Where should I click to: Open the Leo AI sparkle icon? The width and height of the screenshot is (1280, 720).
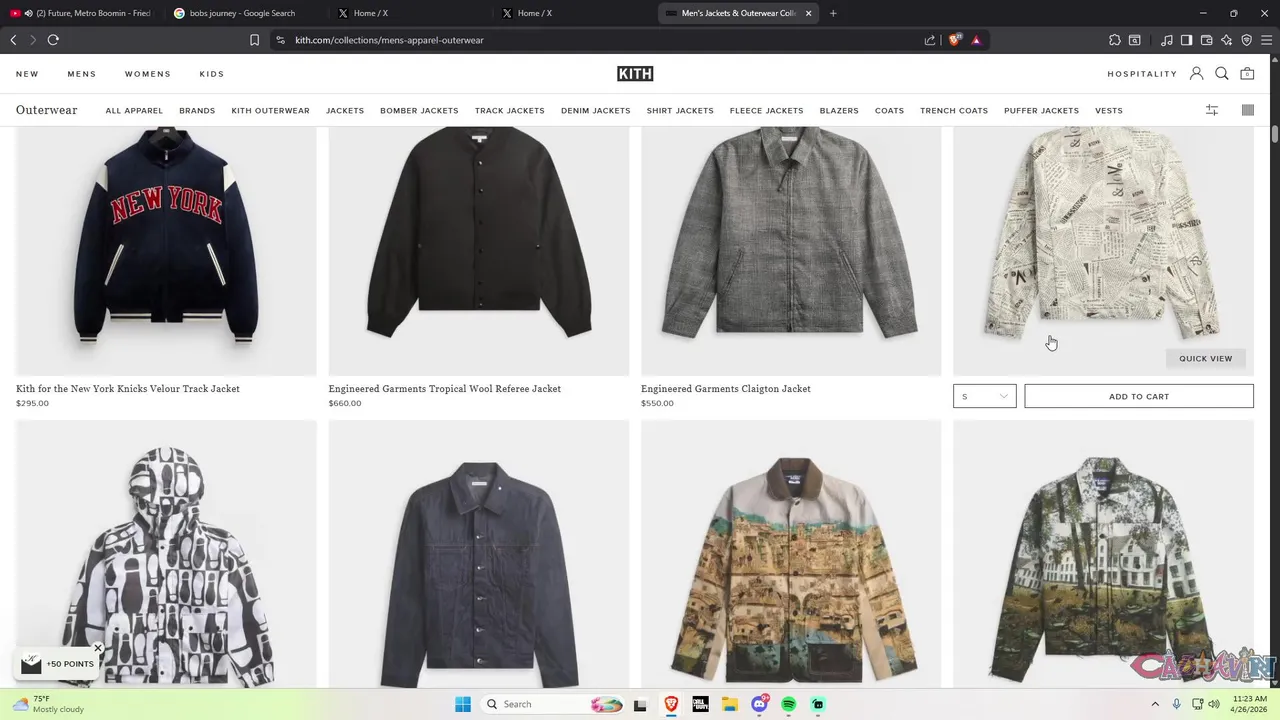click(x=1227, y=40)
